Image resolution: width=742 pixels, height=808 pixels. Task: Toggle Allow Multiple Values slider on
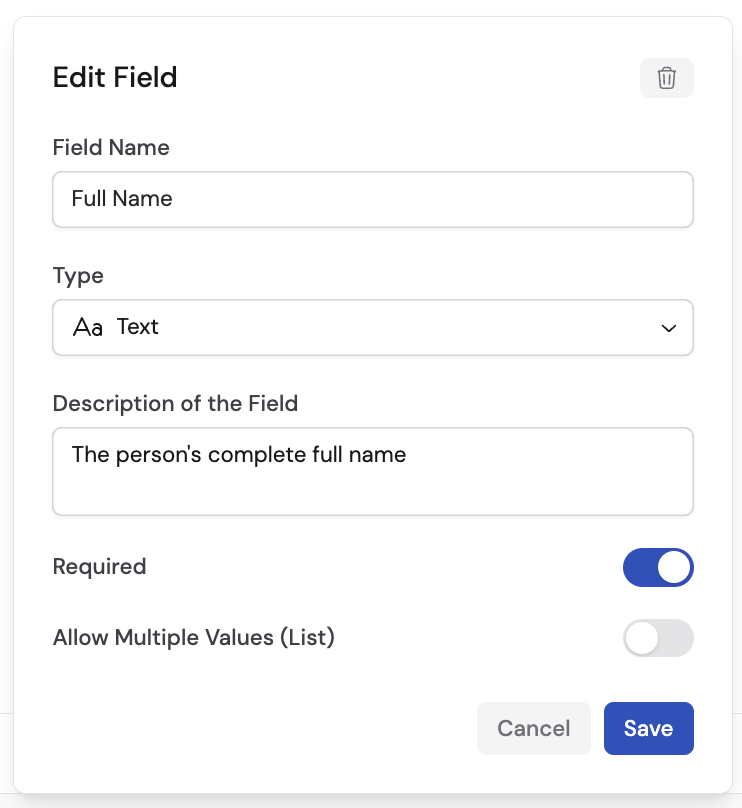click(658, 638)
